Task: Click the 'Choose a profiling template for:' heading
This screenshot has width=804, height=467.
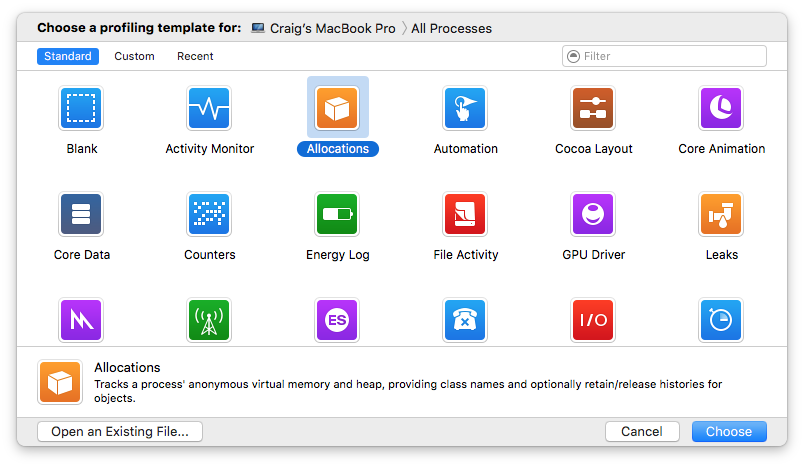Action: (x=139, y=28)
